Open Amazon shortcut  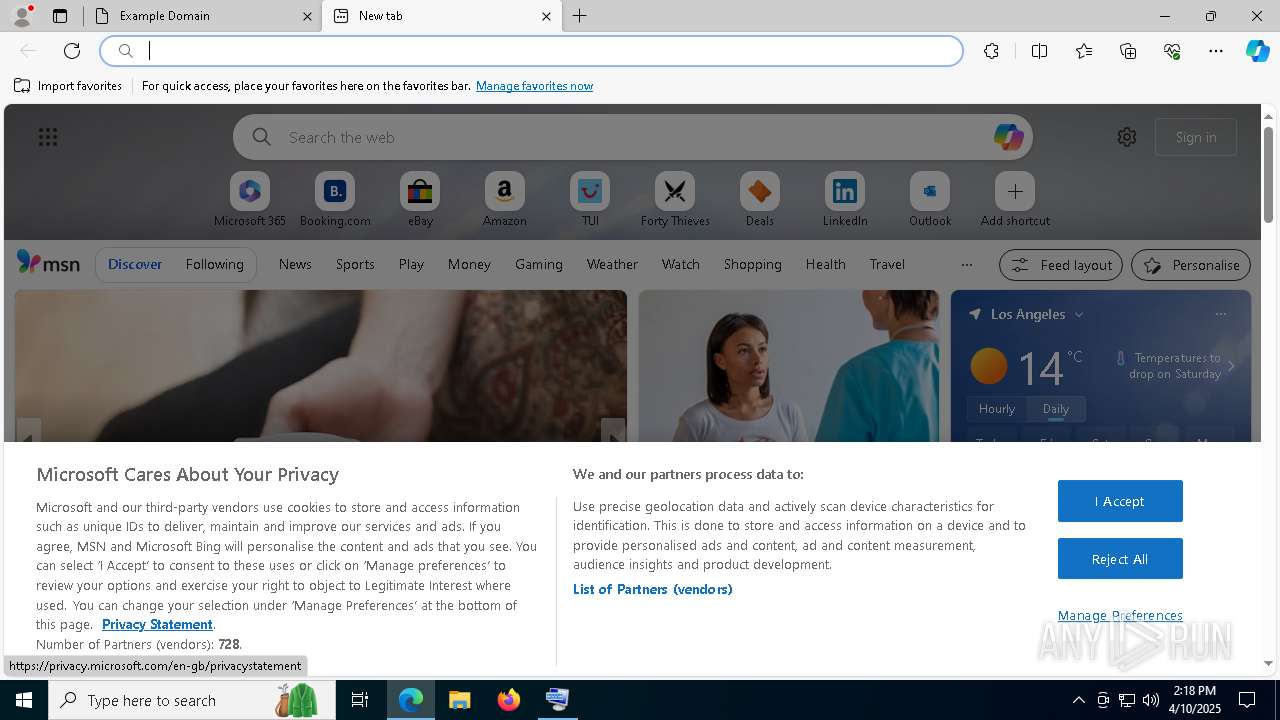click(x=505, y=199)
